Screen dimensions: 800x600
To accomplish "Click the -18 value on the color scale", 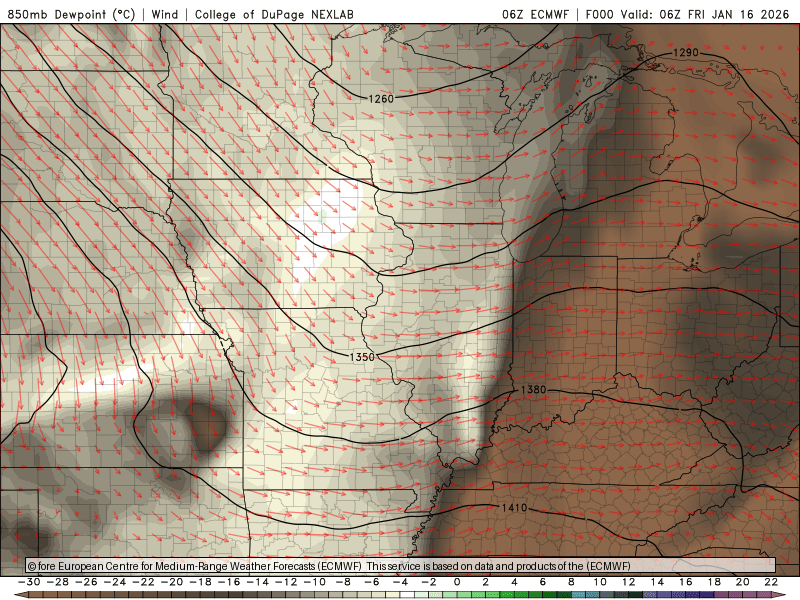I will pos(201,582).
